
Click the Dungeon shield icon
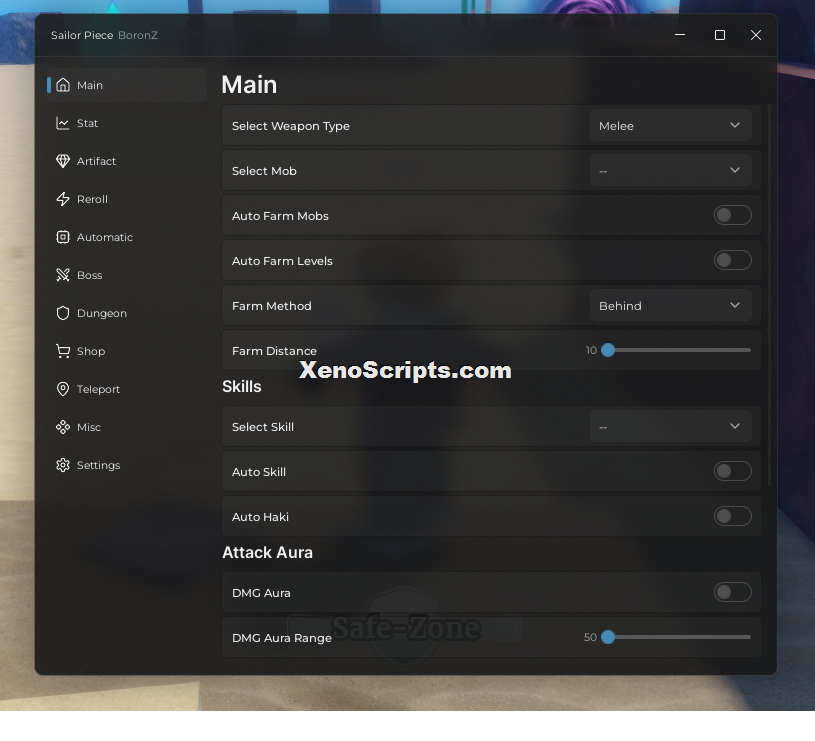coord(63,313)
